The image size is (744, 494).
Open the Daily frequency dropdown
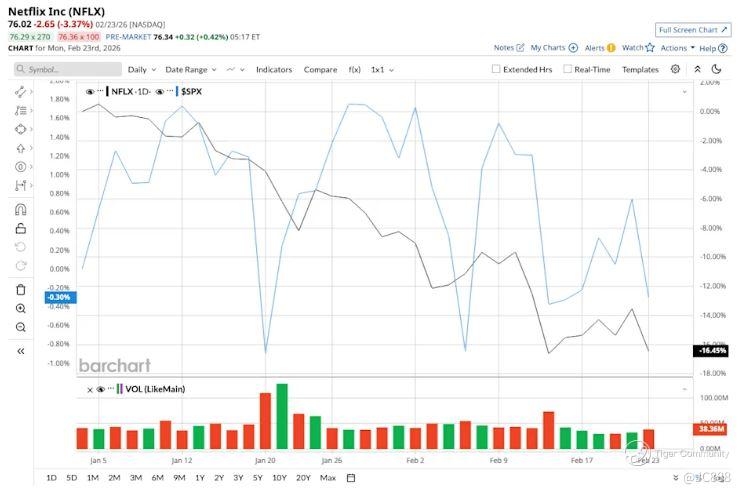pyautogui.click(x=142, y=70)
